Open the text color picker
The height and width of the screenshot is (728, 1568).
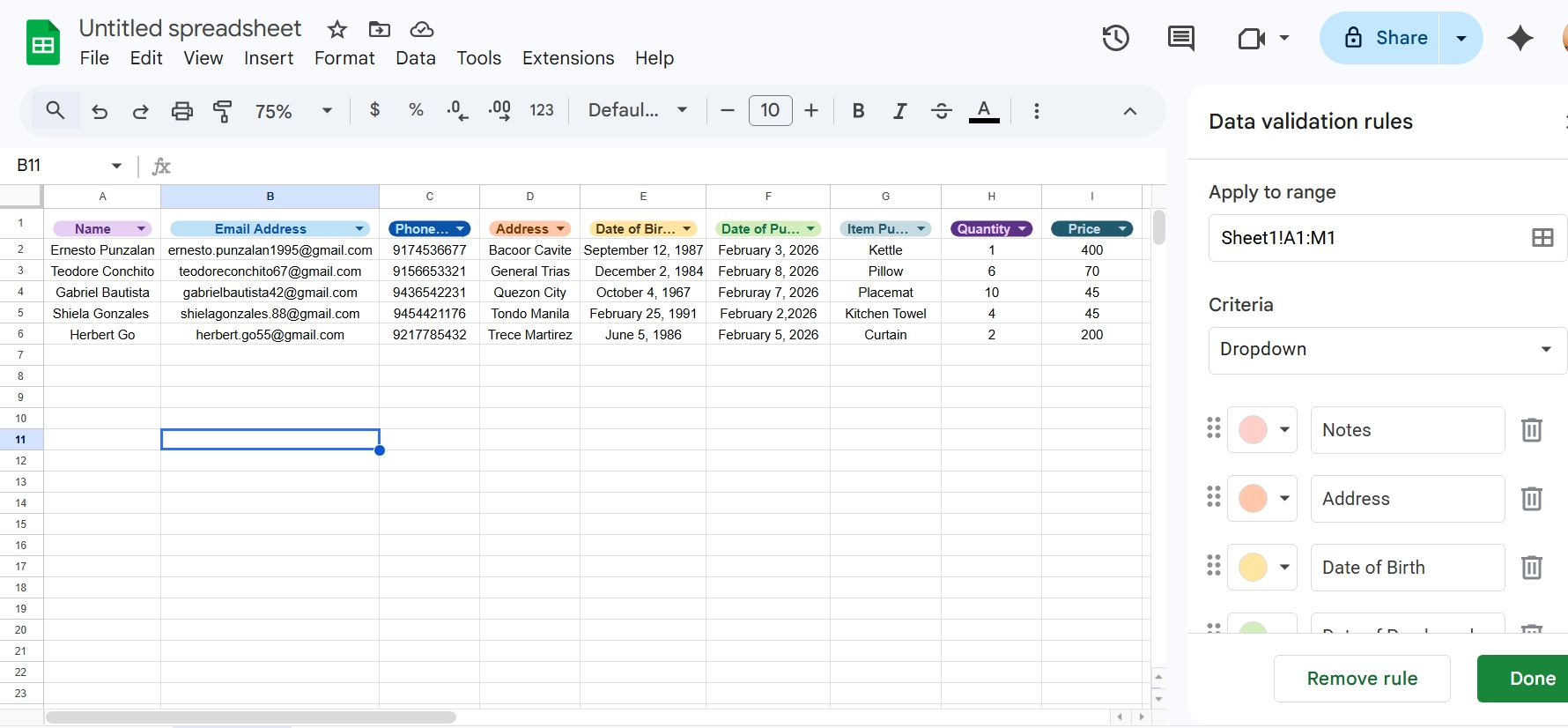(984, 111)
